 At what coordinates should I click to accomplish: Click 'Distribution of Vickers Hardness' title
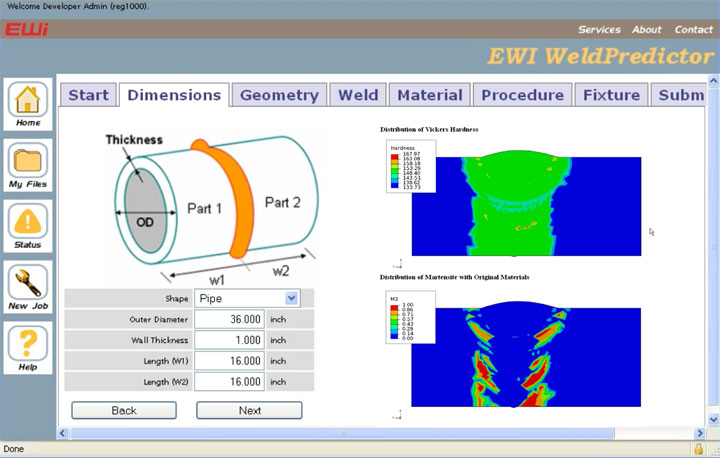pos(429,130)
